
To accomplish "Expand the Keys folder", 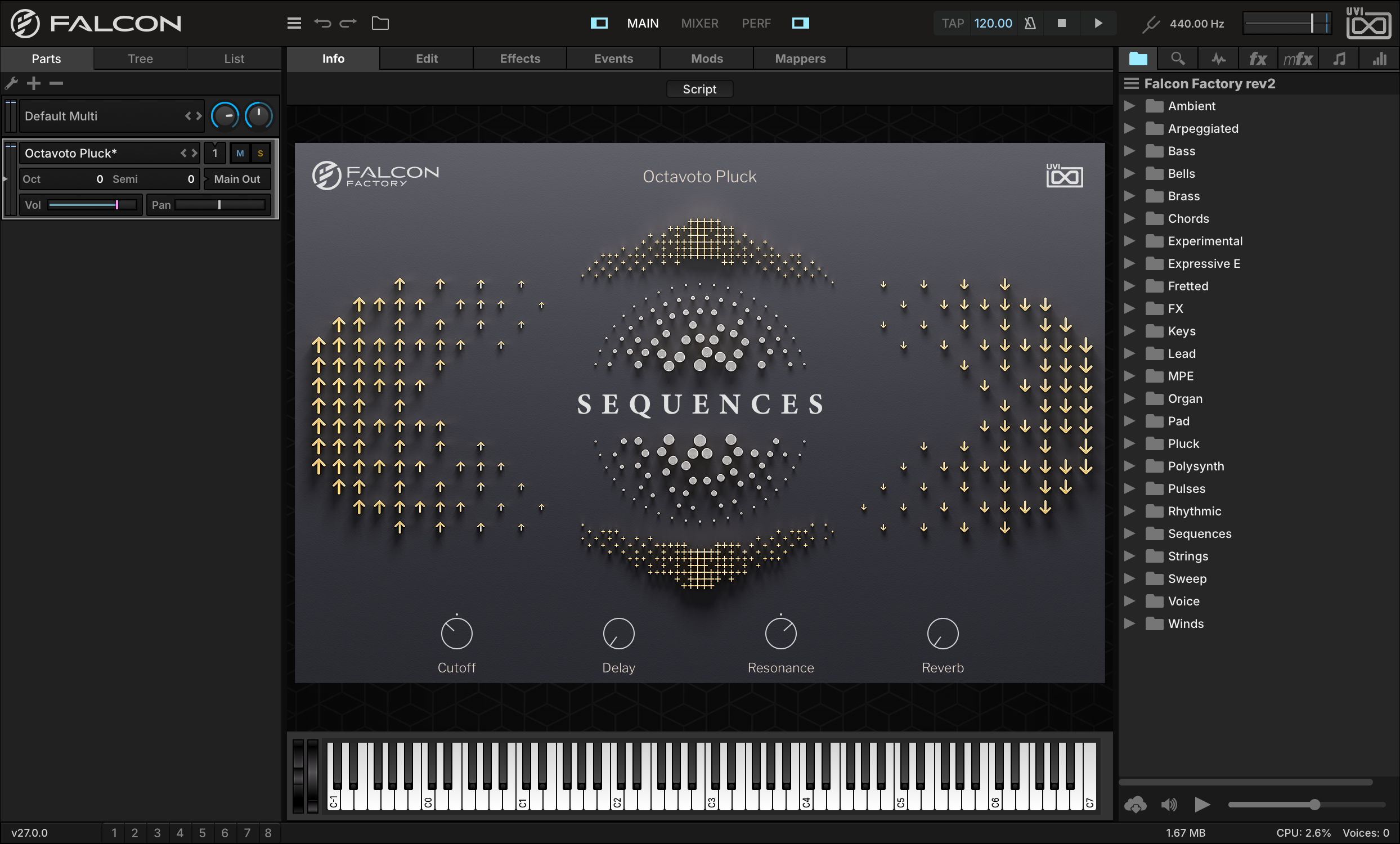I will click(x=1129, y=331).
